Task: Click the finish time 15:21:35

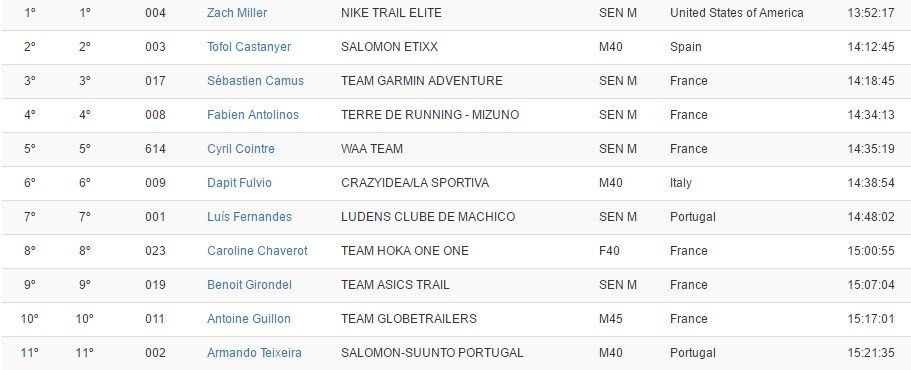Action: point(870,353)
